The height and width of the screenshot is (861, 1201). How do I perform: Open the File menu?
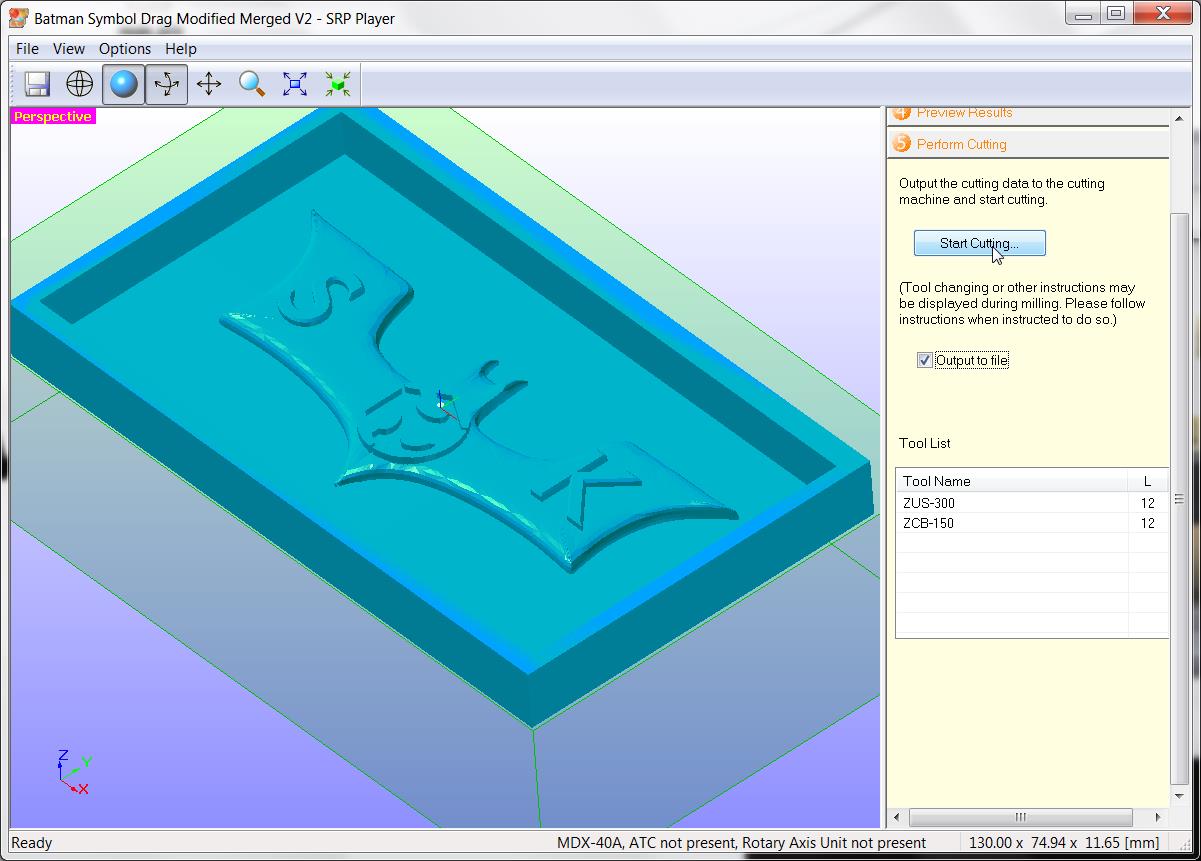tap(28, 48)
